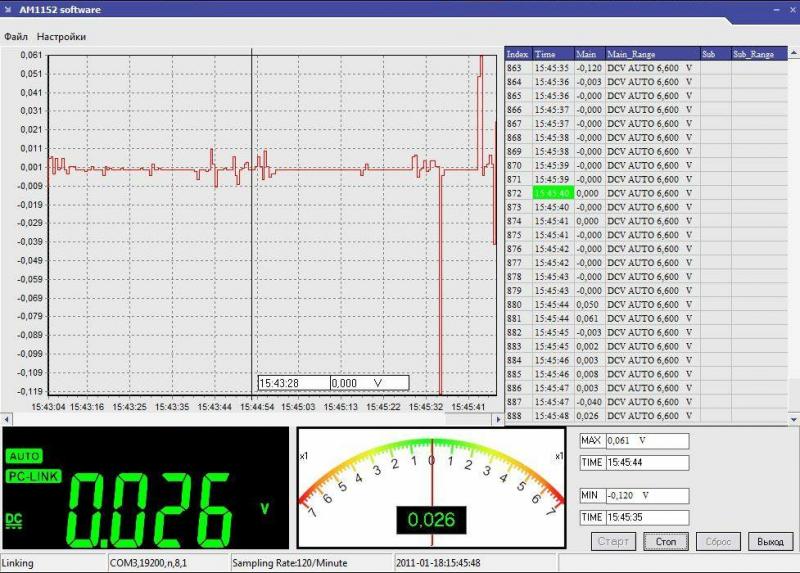Minimize the AM1152 software window
Image resolution: width=800 pixels, height=573 pixels.
[x=777, y=9]
